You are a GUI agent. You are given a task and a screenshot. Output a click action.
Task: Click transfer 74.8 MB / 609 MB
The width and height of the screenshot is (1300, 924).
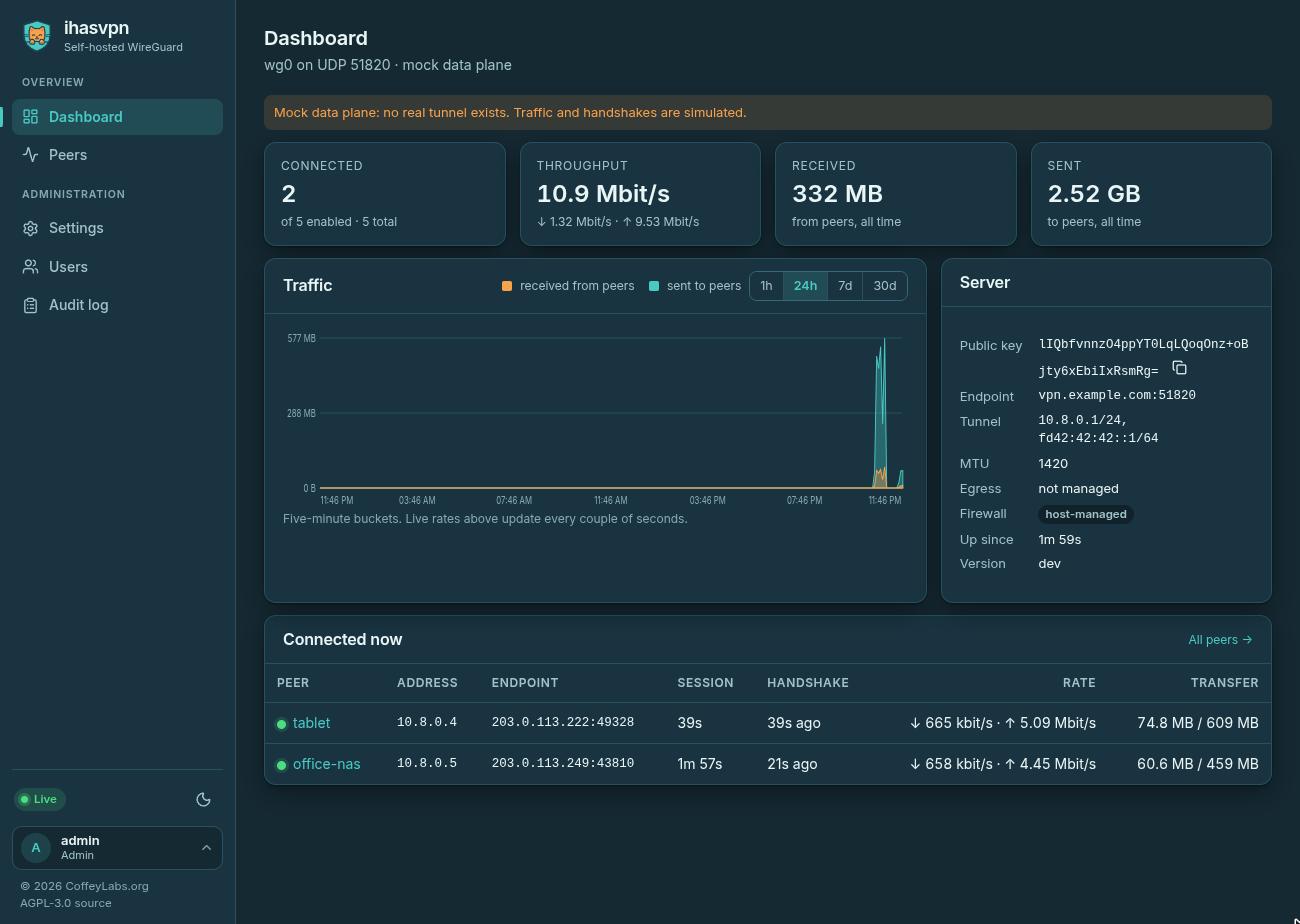coord(1197,723)
